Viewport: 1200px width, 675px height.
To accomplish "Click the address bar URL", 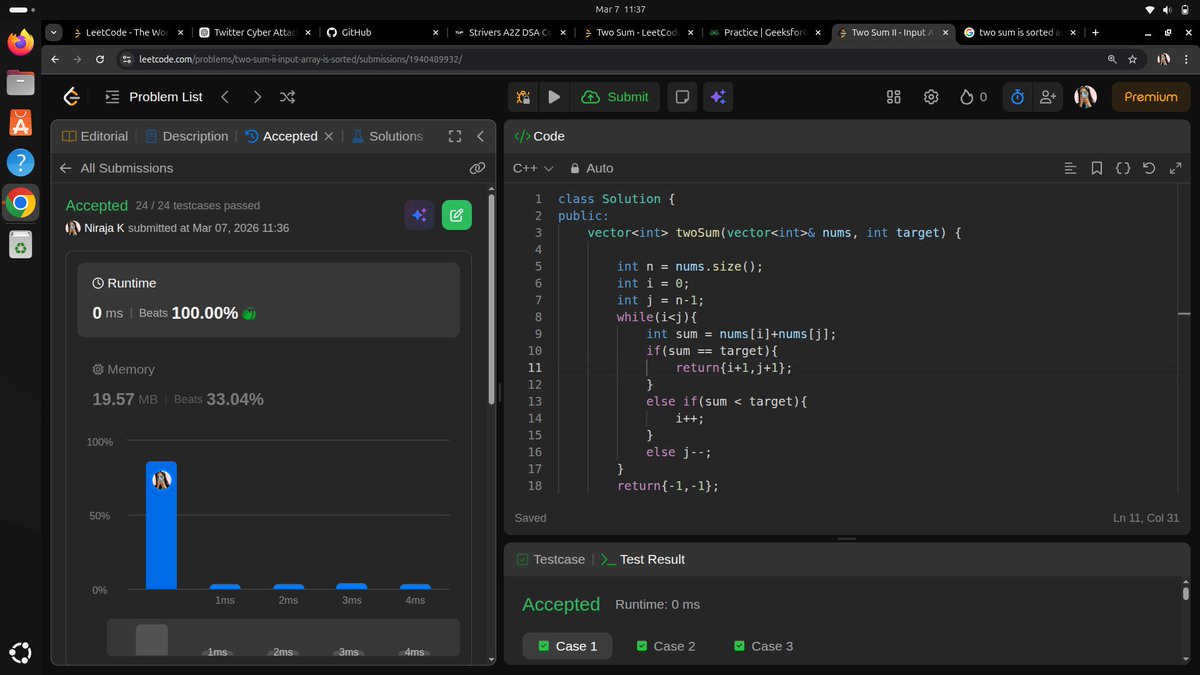I will [x=299, y=59].
